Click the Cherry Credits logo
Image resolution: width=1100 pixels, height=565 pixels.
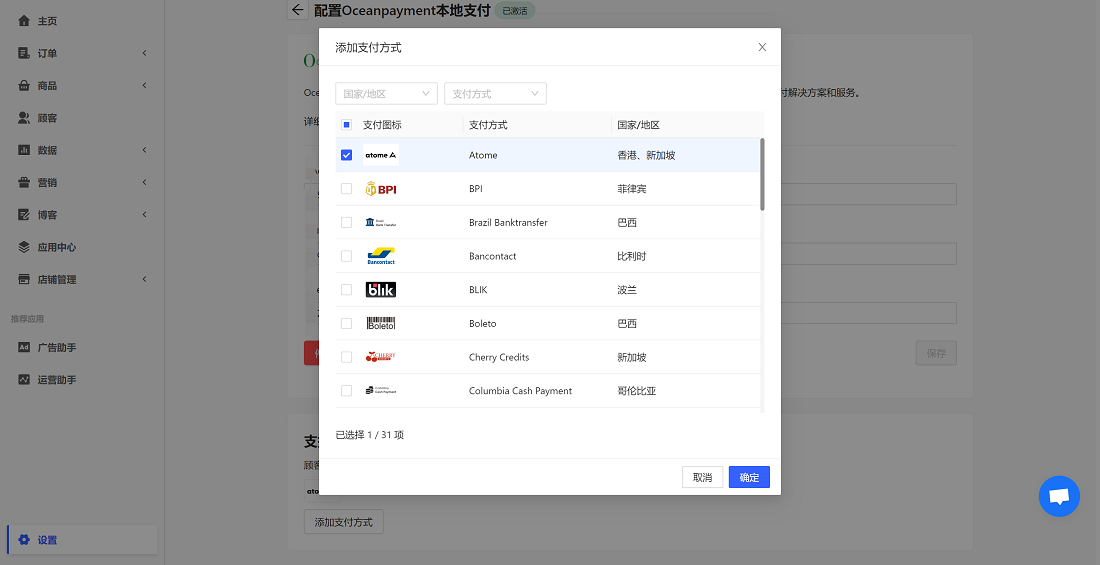tap(381, 357)
